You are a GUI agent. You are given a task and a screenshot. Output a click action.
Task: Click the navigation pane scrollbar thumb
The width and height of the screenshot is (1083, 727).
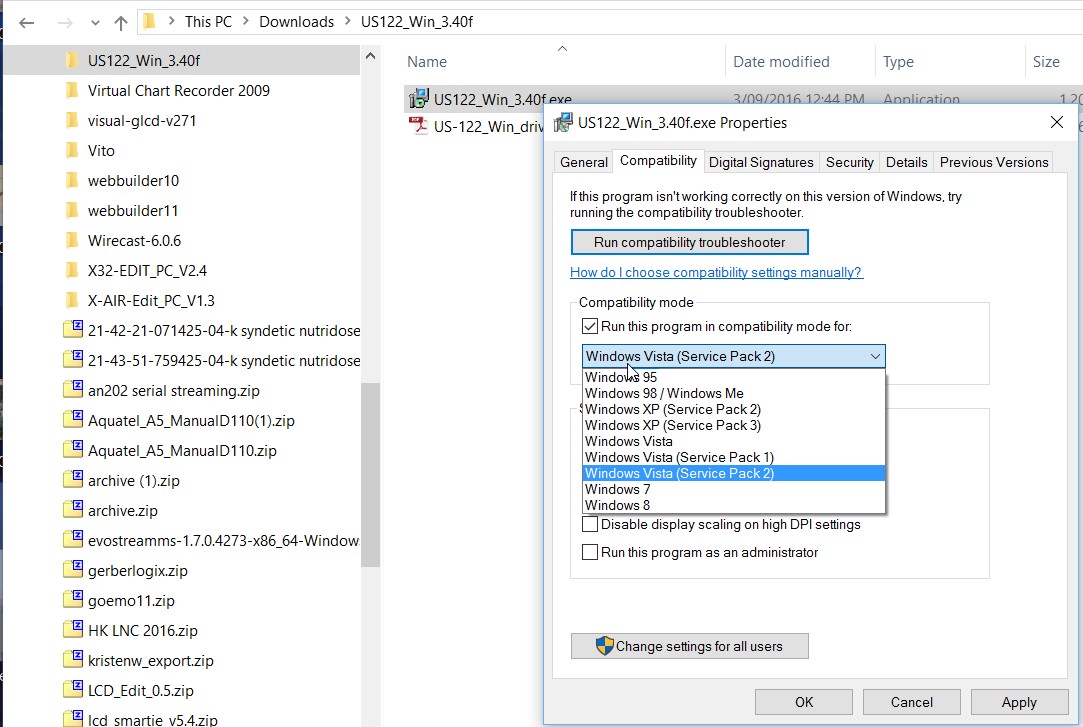(x=370, y=474)
